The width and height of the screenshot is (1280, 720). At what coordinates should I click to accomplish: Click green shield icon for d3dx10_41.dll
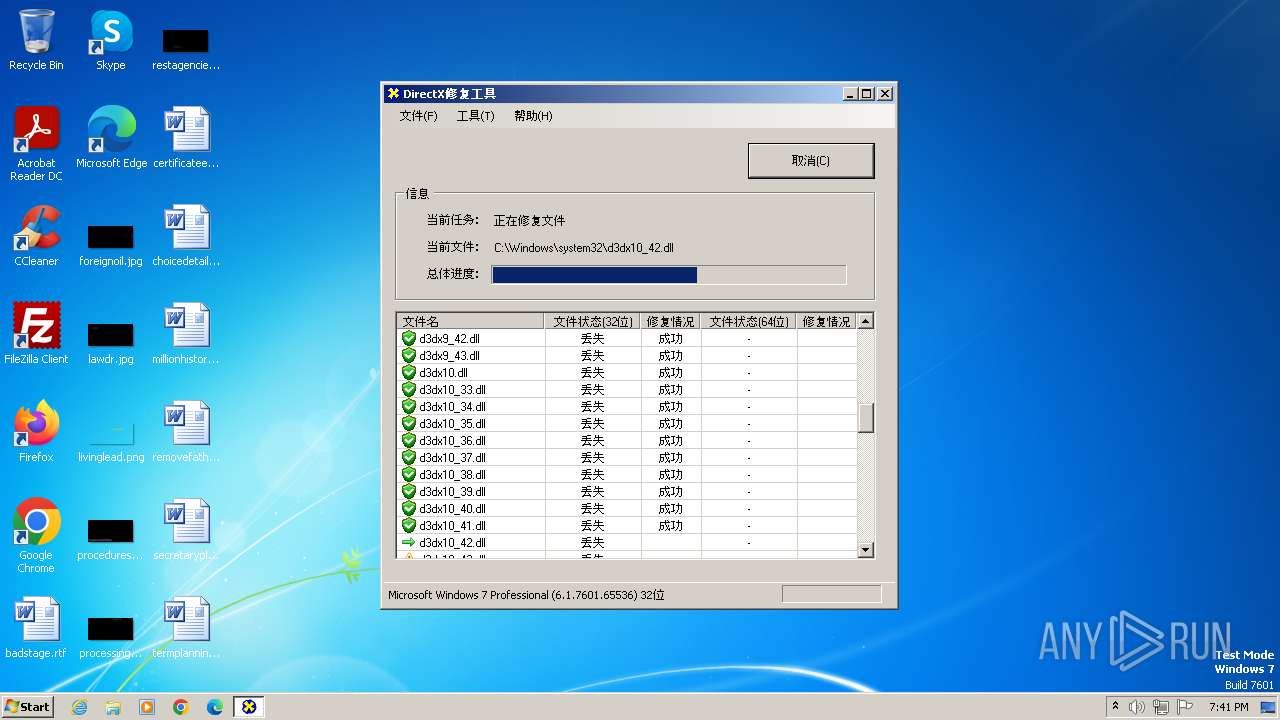[x=409, y=526]
